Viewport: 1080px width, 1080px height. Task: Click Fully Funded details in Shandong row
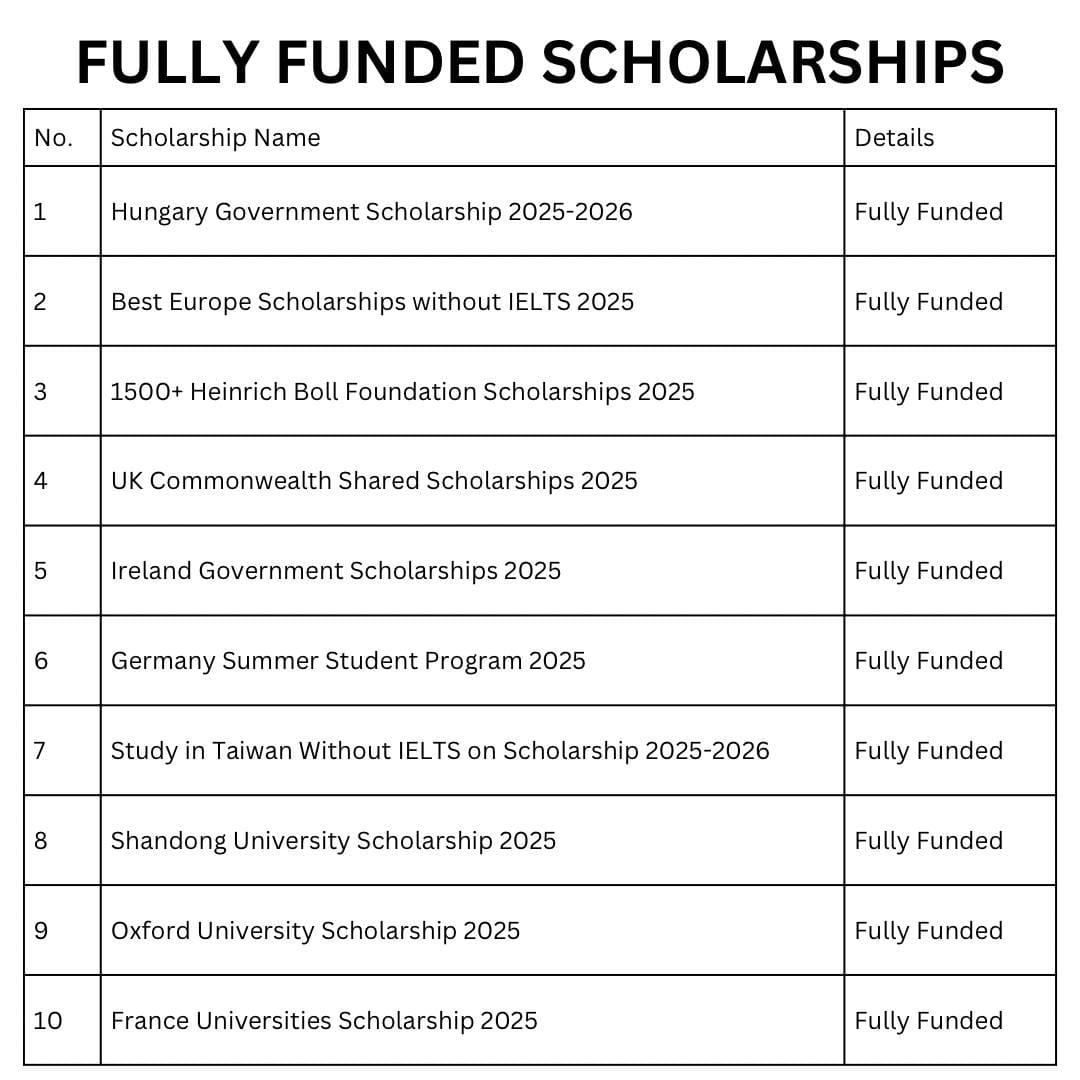pyautogui.click(x=928, y=840)
